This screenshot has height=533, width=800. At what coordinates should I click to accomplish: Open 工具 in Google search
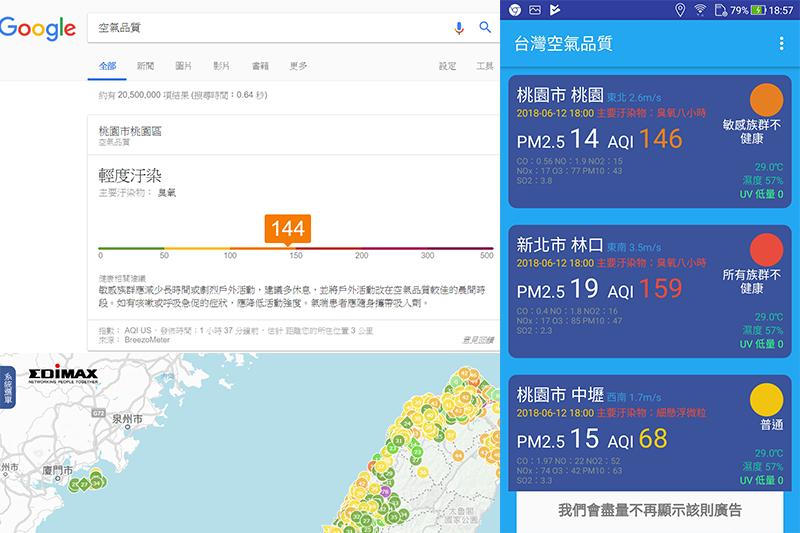point(485,66)
